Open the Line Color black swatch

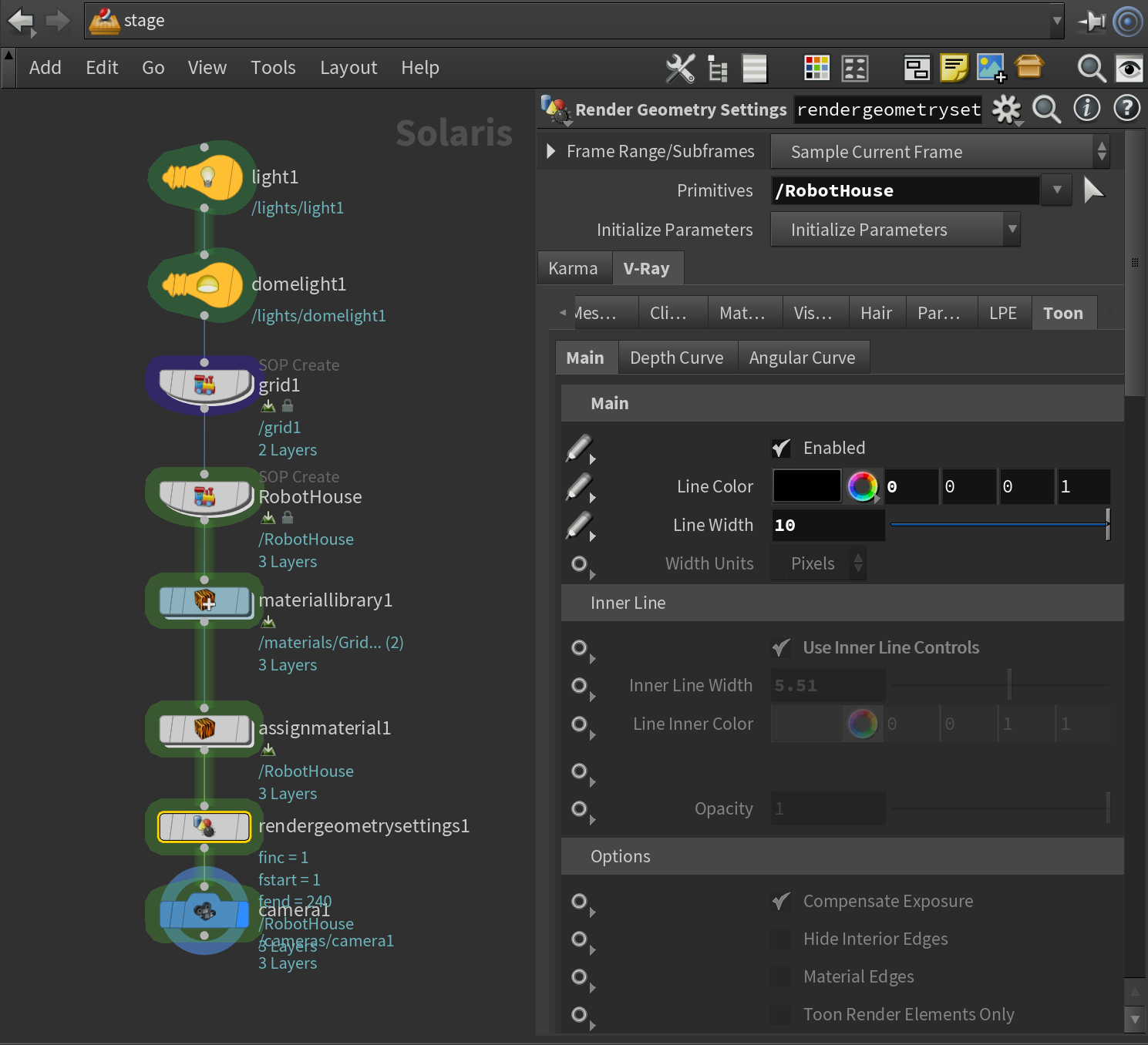(807, 486)
